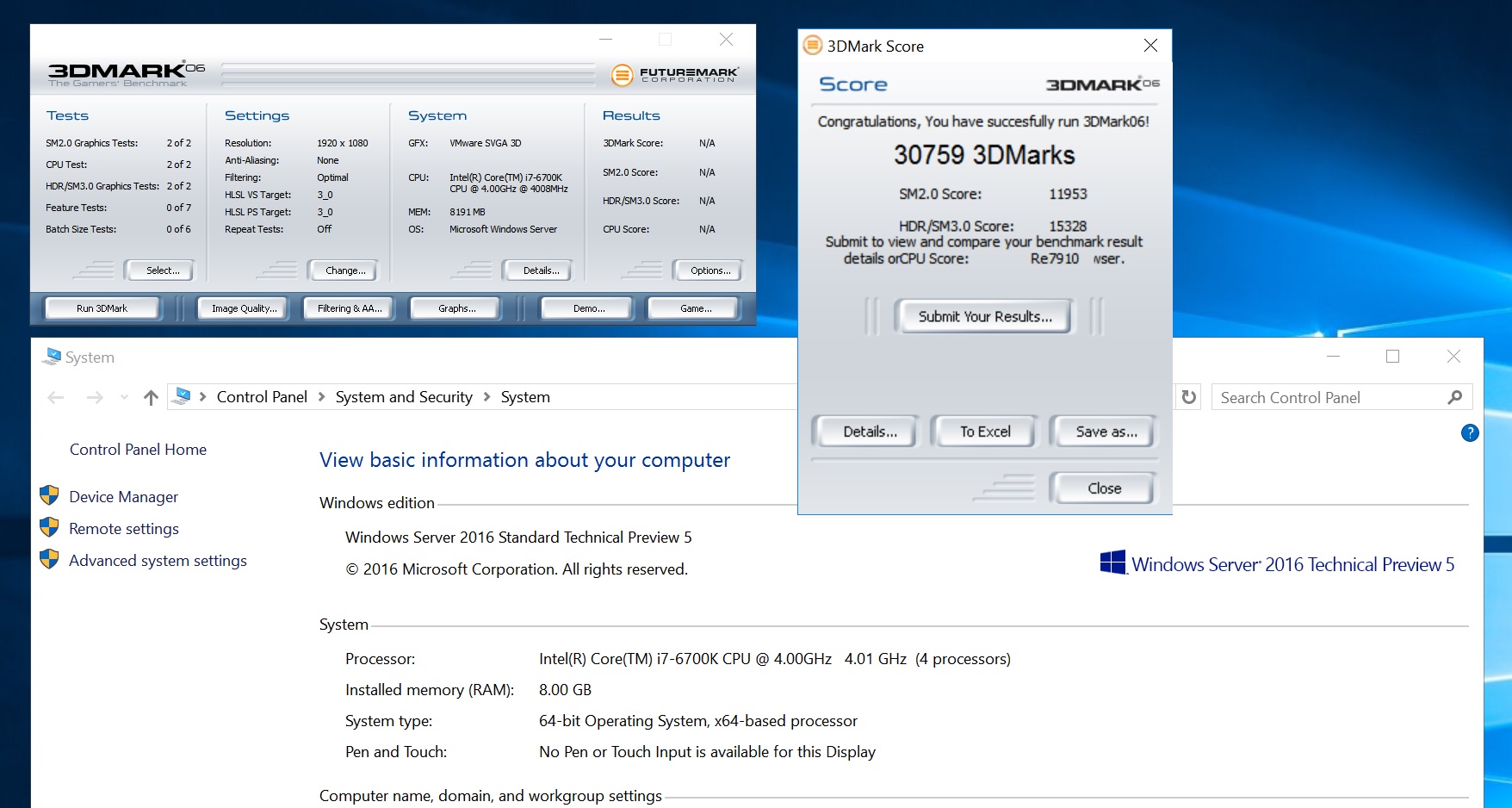Click System in the breadcrumb path
This screenshot has width=1512, height=808.
(525, 397)
